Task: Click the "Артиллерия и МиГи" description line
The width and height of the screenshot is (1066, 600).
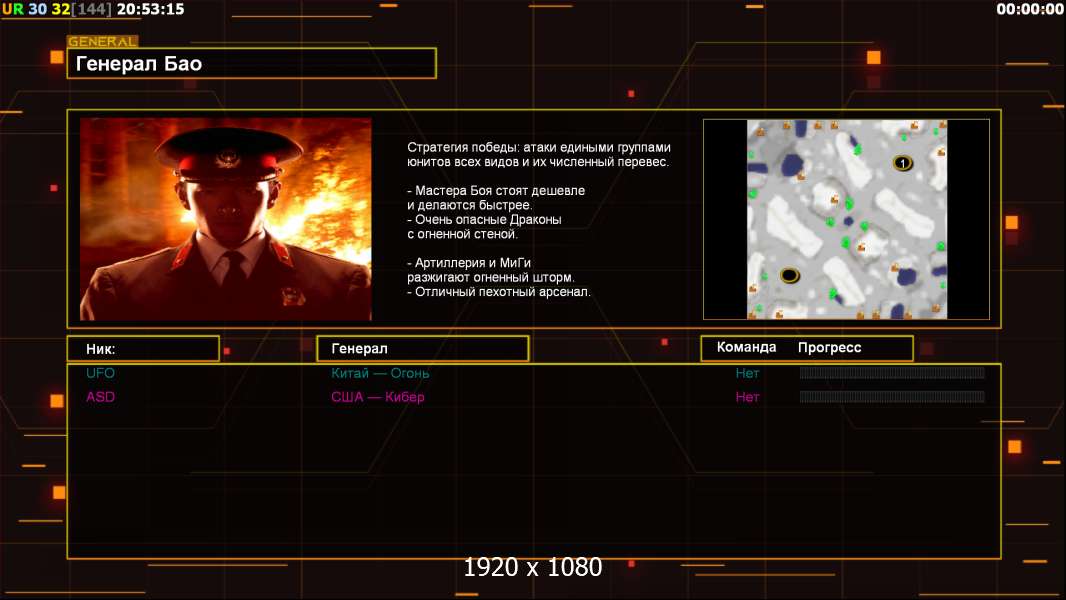Action: [x=469, y=263]
